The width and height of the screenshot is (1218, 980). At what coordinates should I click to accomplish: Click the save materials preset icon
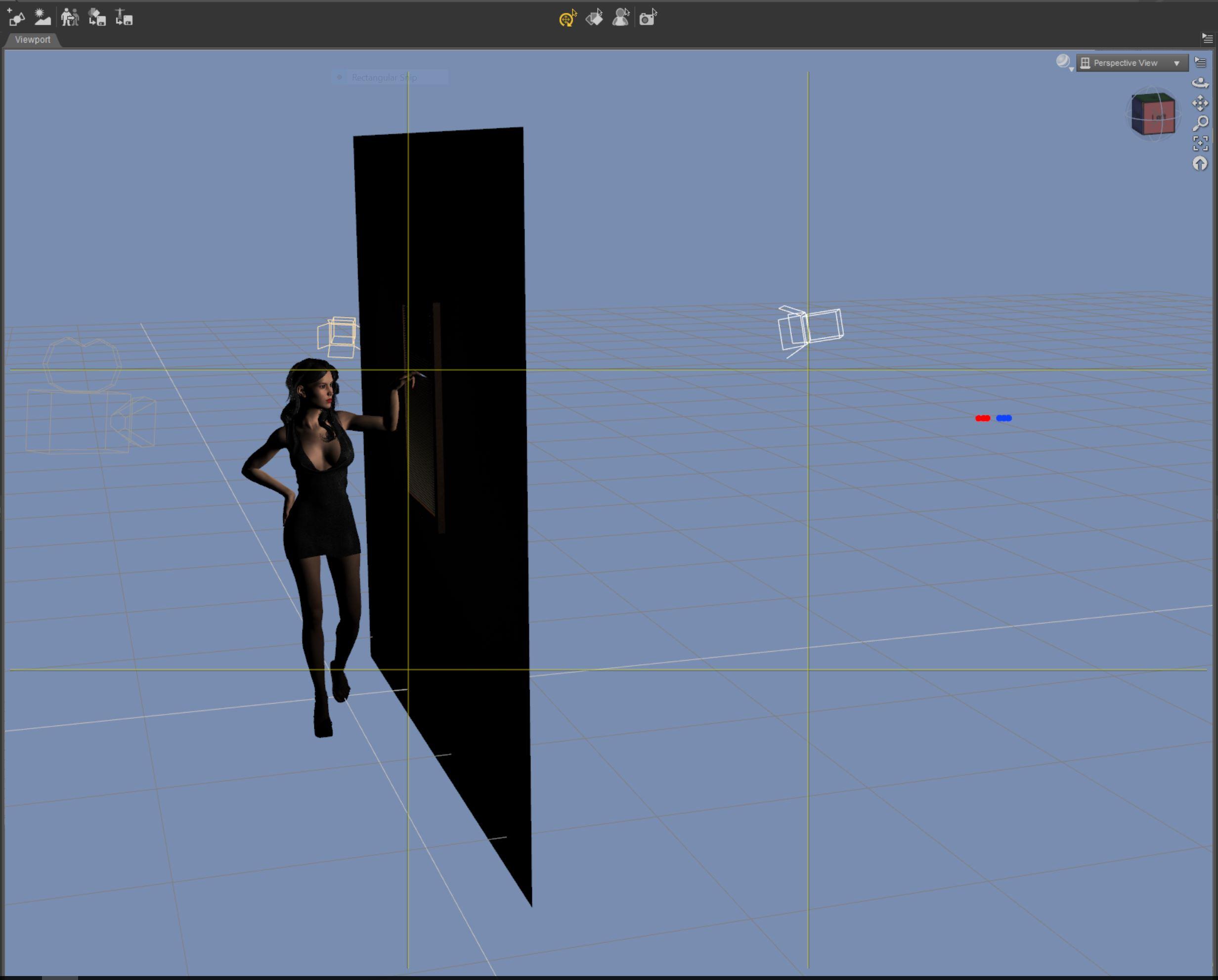[x=97, y=17]
